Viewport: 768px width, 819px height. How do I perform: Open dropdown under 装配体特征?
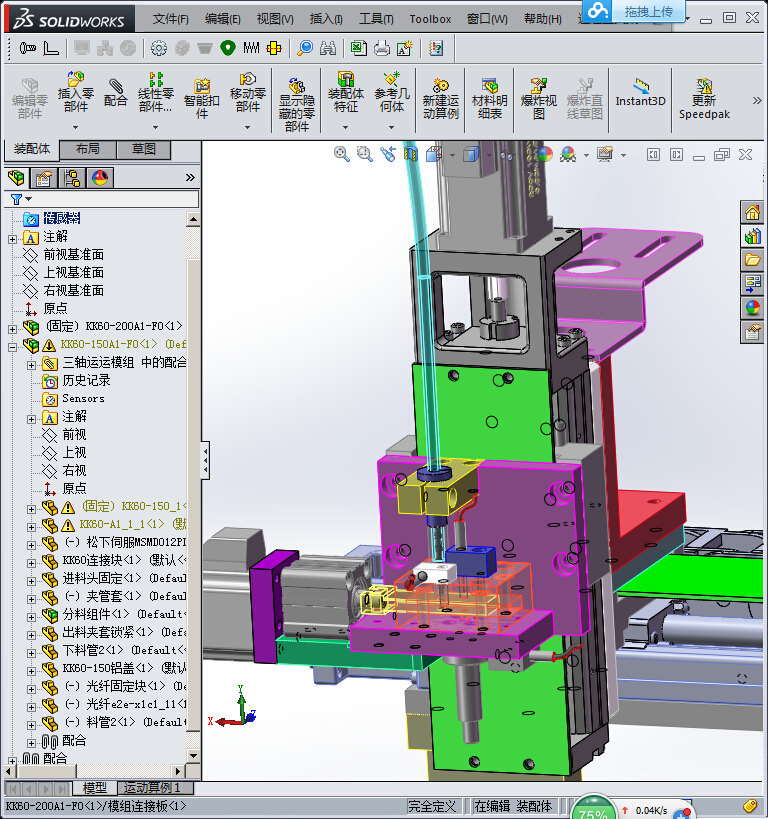click(345, 127)
